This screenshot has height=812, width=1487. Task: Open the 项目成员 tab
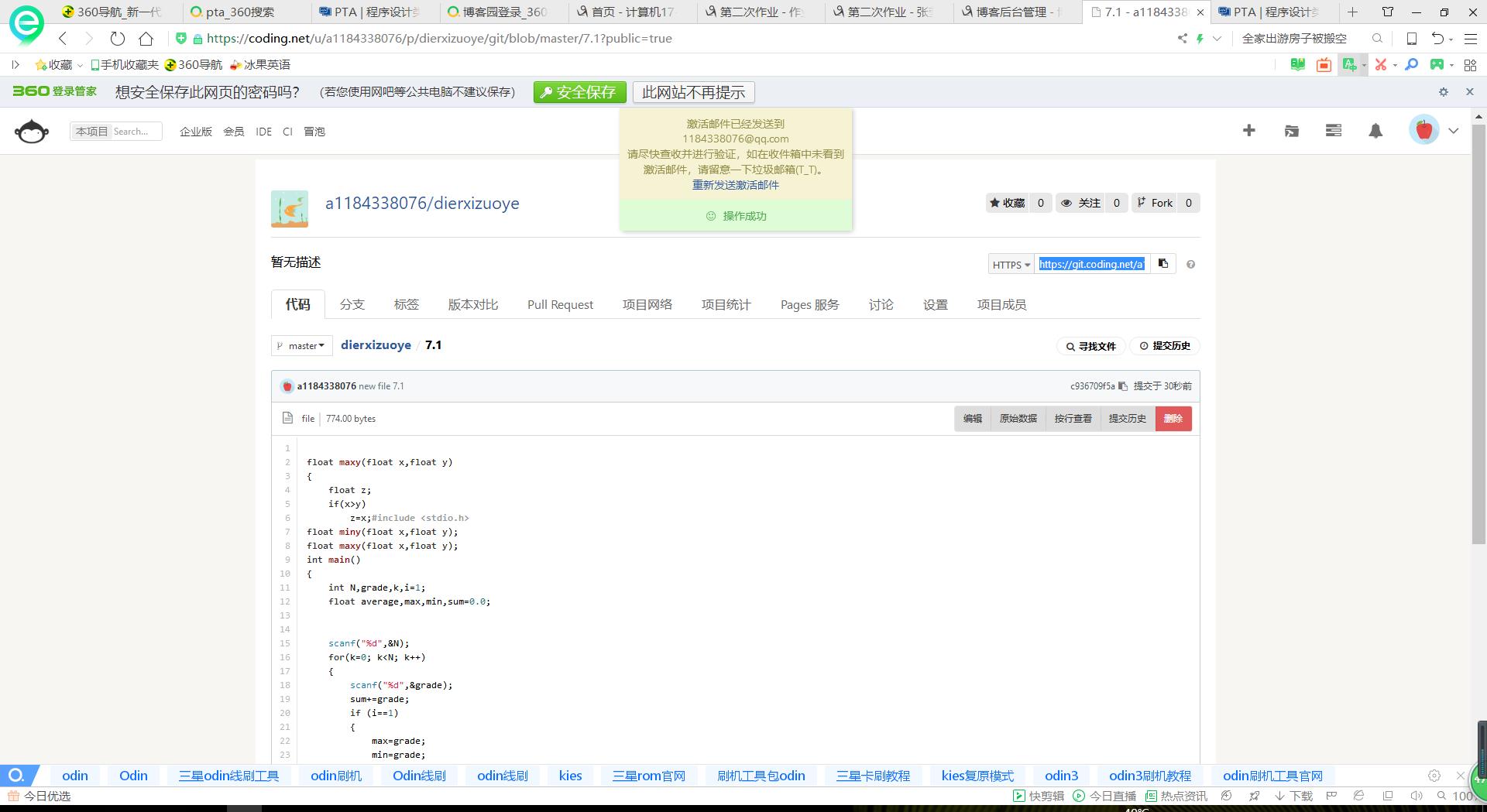point(1001,305)
